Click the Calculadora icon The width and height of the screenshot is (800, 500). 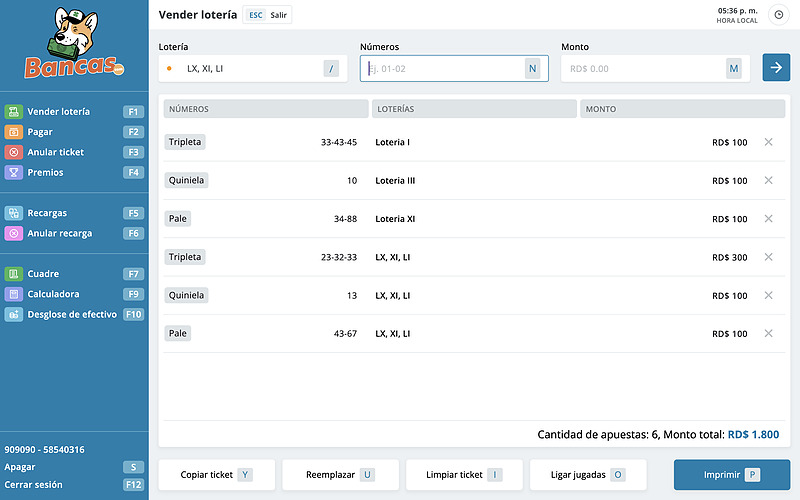click(13, 294)
